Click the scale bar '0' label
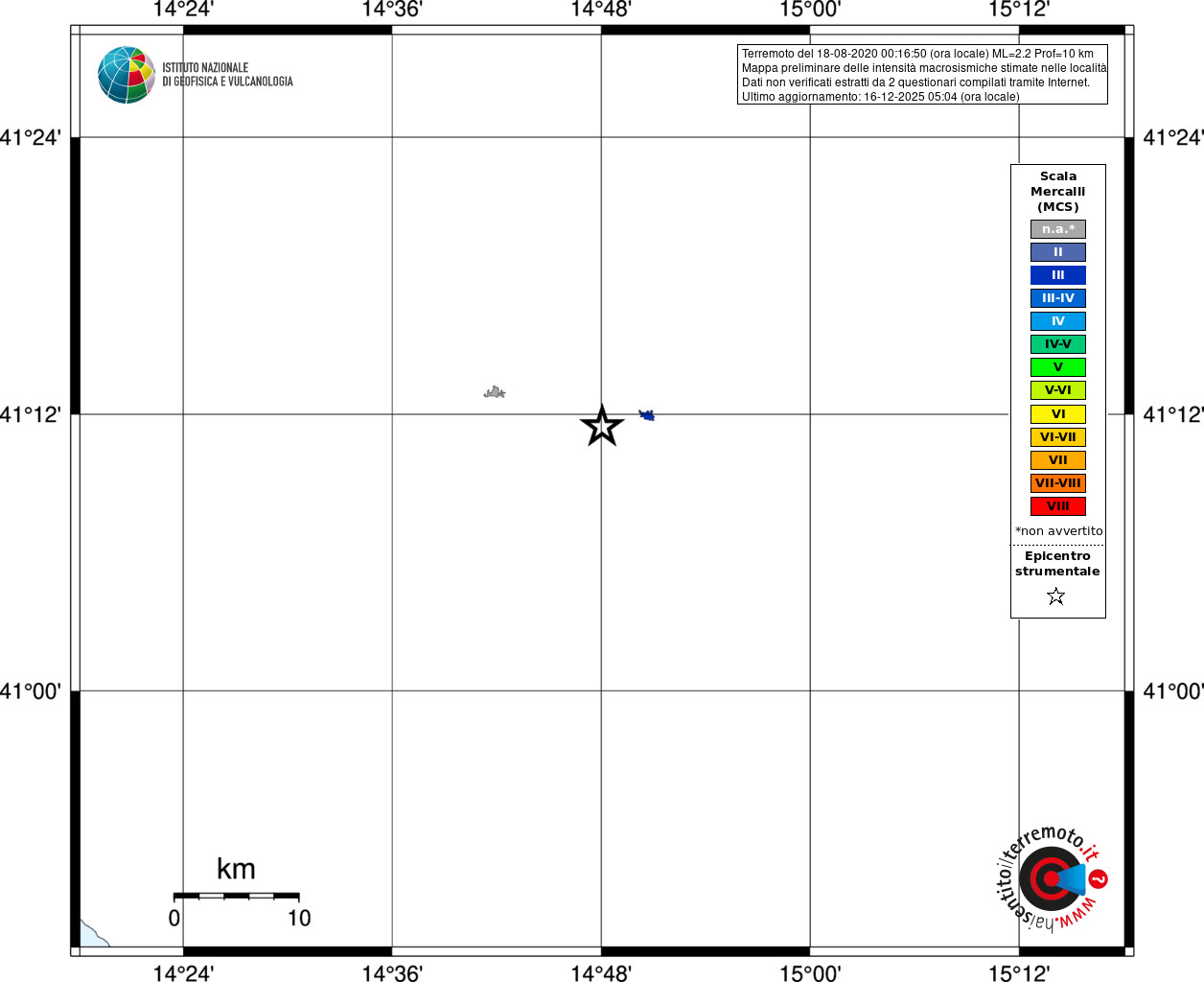Screen dimensions: 1204x982 click(174, 919)
